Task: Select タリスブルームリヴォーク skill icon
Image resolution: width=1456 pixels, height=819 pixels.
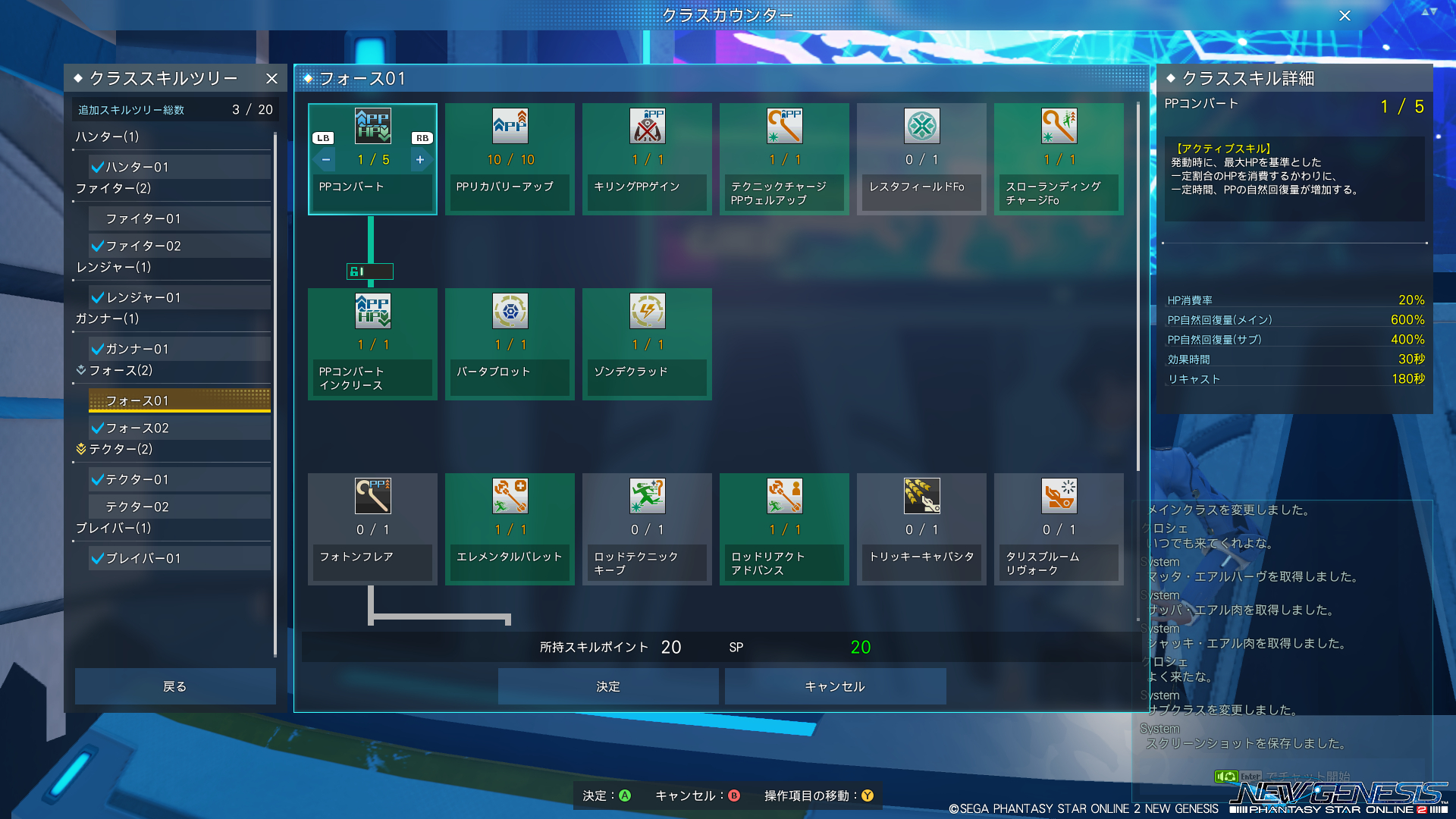Action: point(1059,496)
